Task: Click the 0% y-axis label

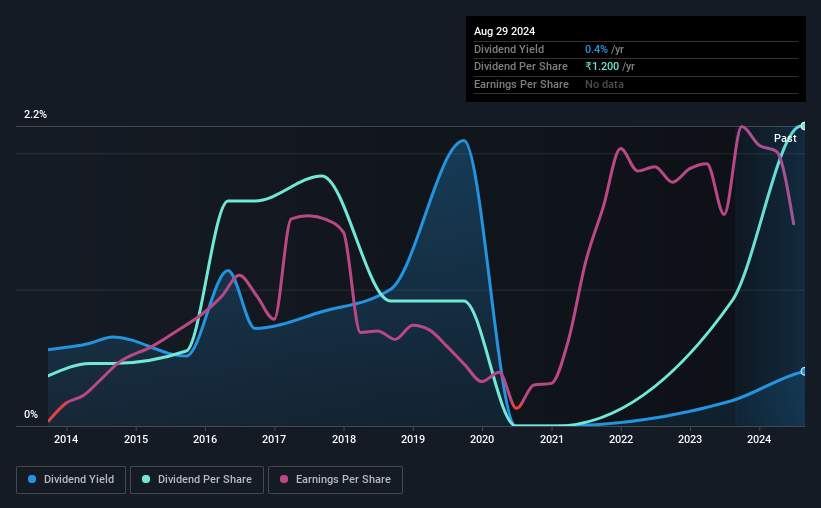Action: (x=31, y=414)
